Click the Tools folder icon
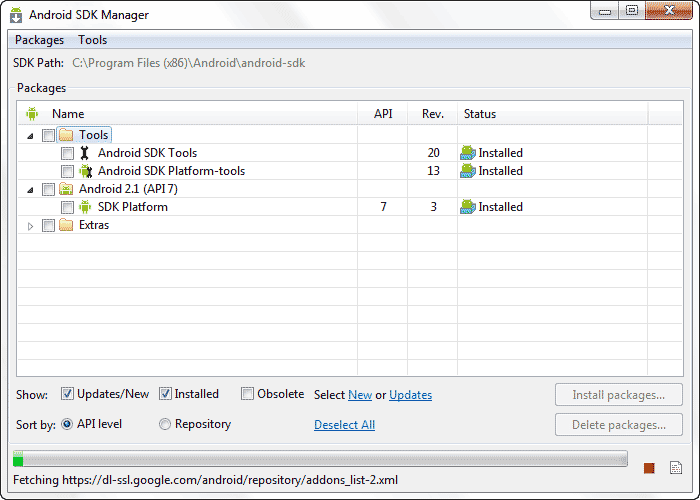This screenshot has width=700, height=500. click(x=66, y=135)
